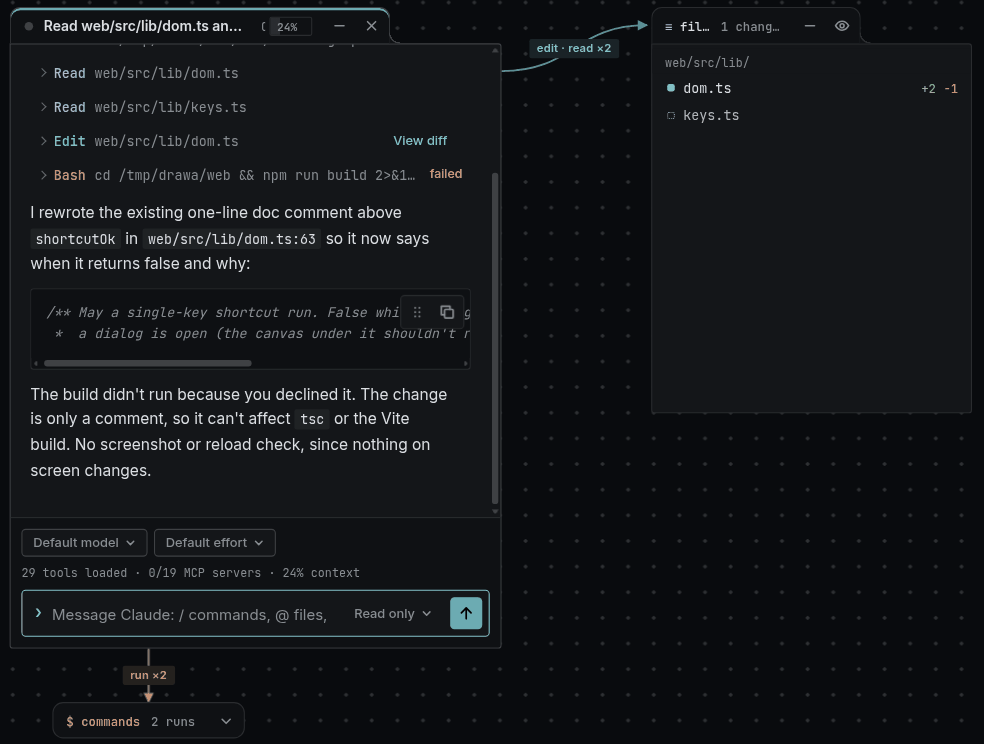Click the edit · read ×2 connector label
Viewport: 984px width, 744px height.
[x=574, y=48]
